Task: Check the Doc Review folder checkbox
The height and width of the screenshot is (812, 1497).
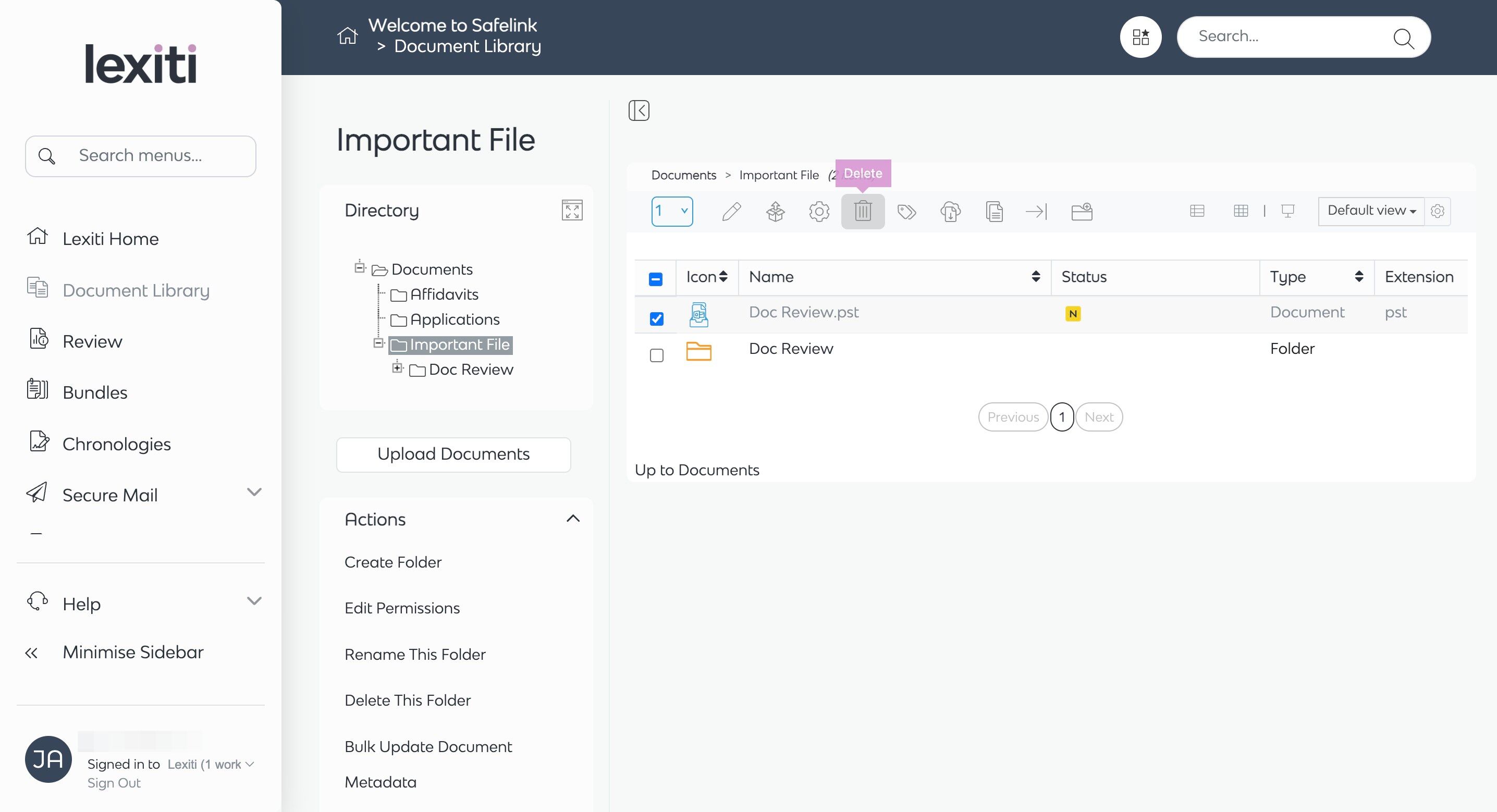Action: click(x=657, y=355)
